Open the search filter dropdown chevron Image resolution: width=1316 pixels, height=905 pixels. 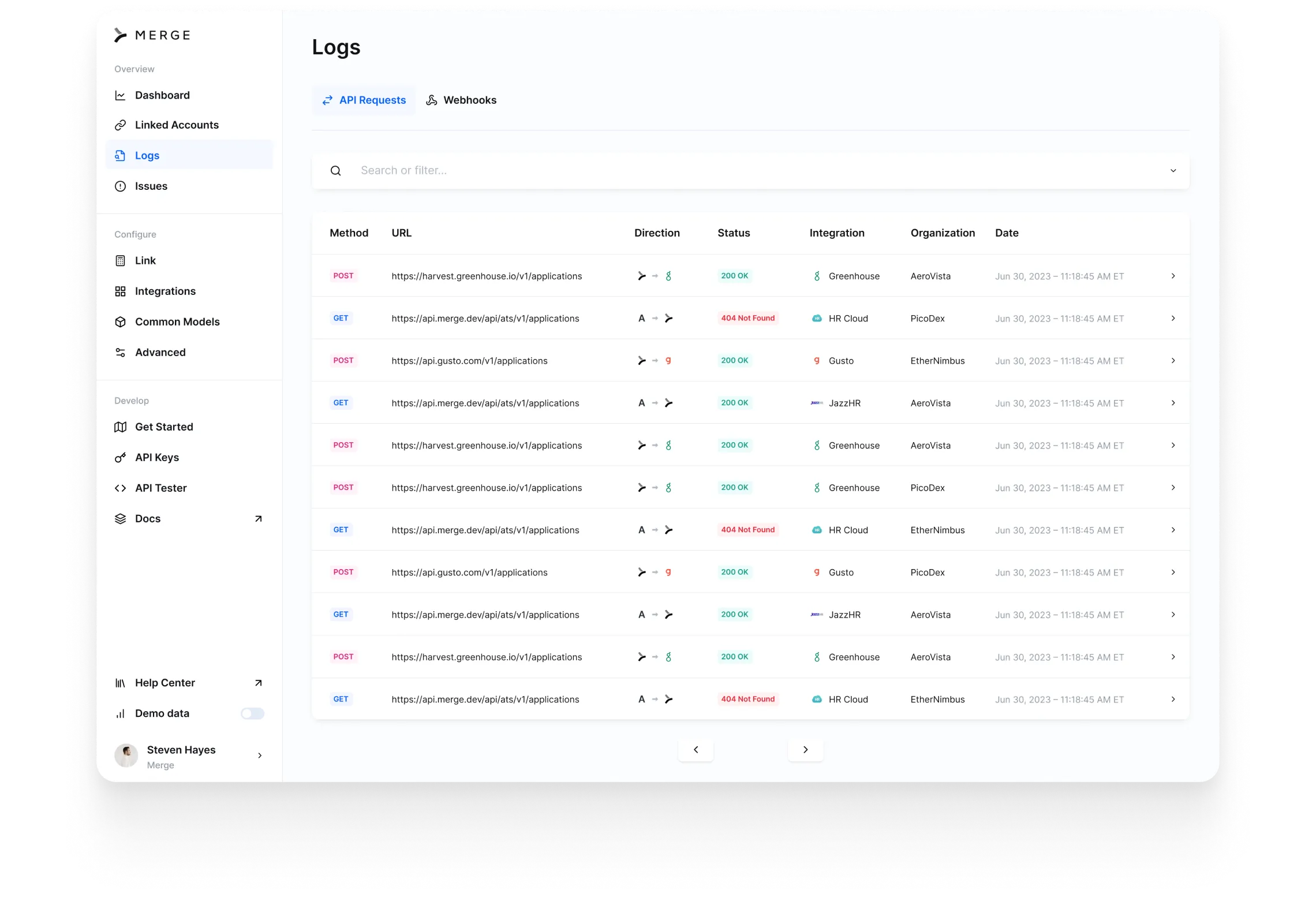point(1173,170)
